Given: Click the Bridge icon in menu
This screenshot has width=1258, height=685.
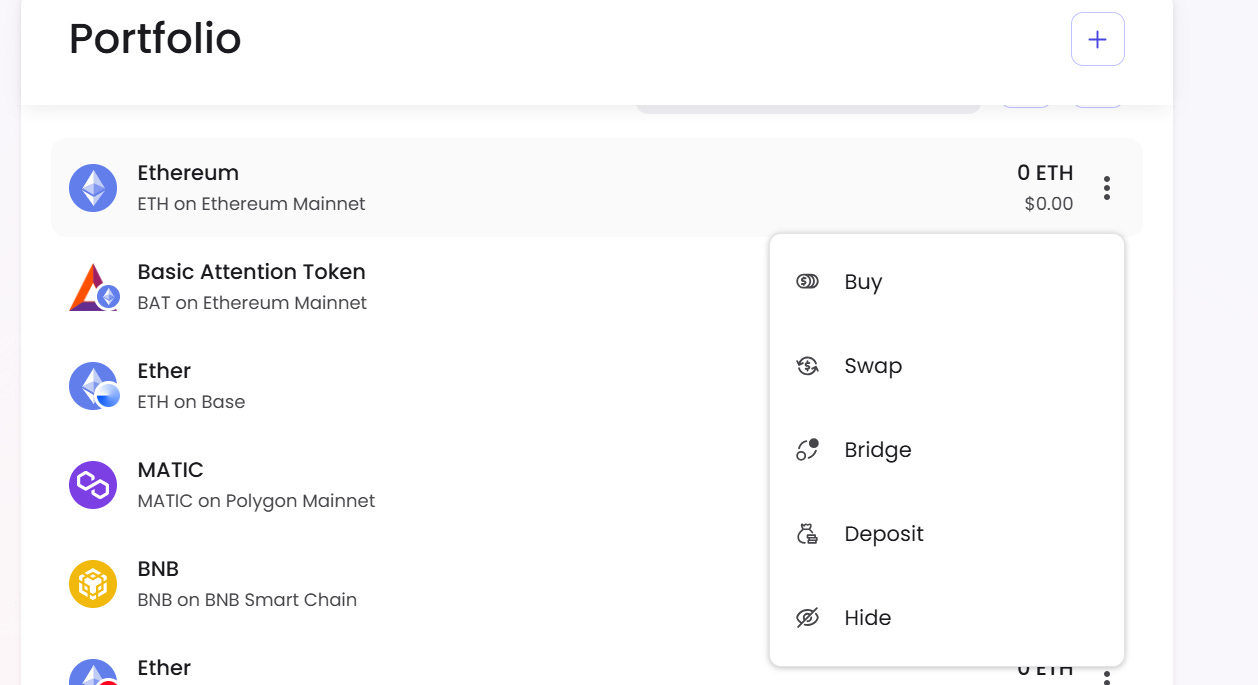Looking at the screenshot, I should point(807,450).
